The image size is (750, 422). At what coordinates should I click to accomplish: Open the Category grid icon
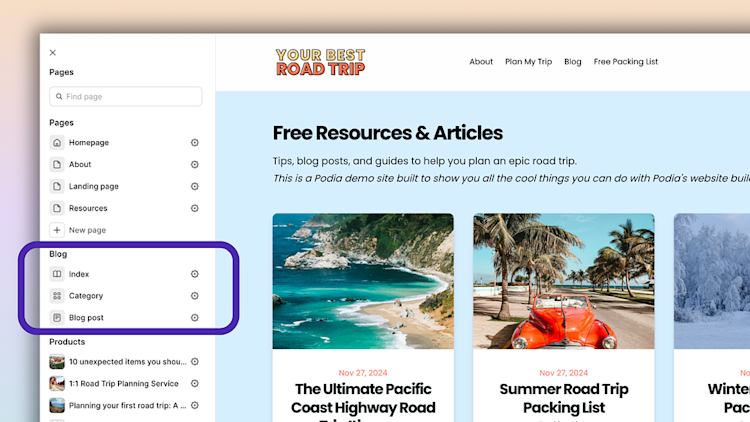tap(57, 296)
